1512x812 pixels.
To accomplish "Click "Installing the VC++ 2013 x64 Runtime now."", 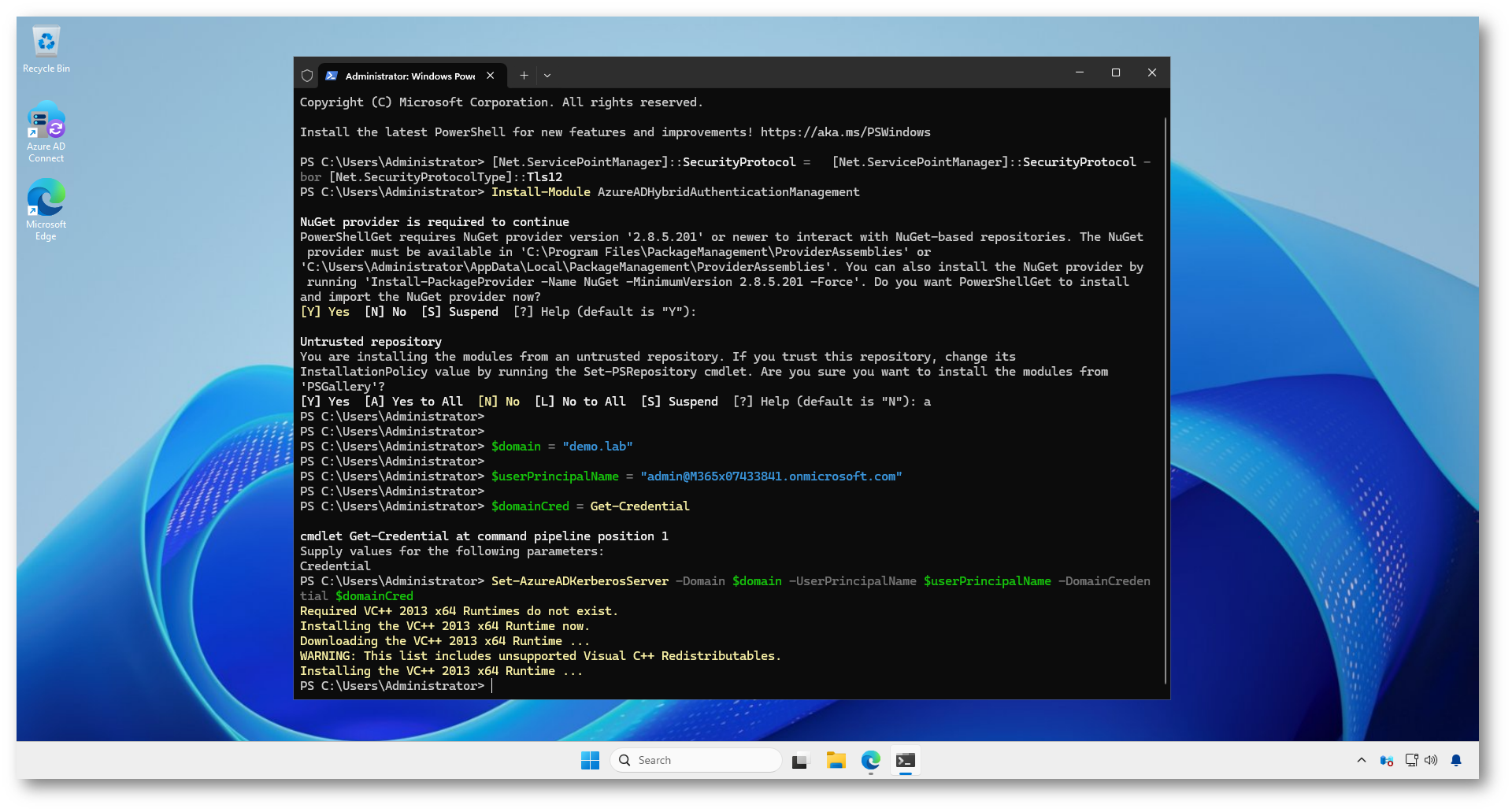I will pos(445,626).
